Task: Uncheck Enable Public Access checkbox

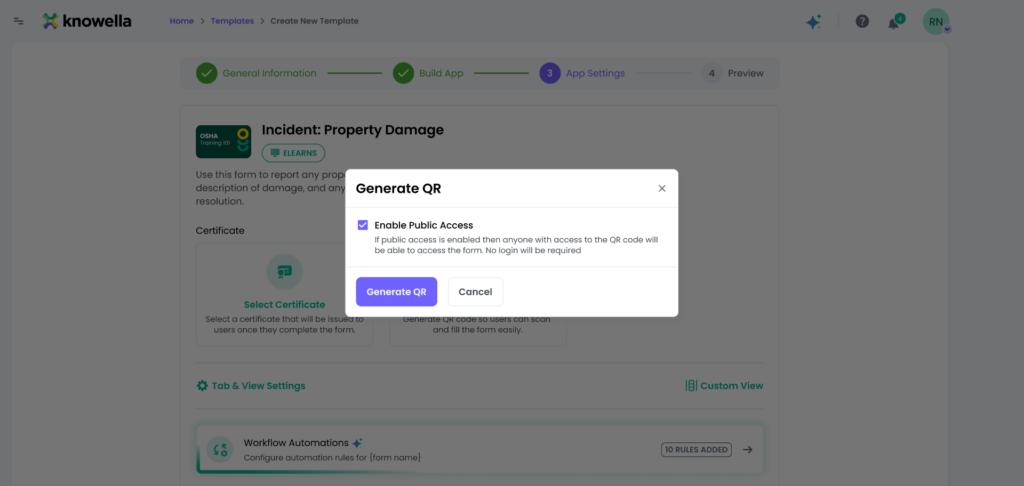Action: pyautogui.click(x=363, y=225)
